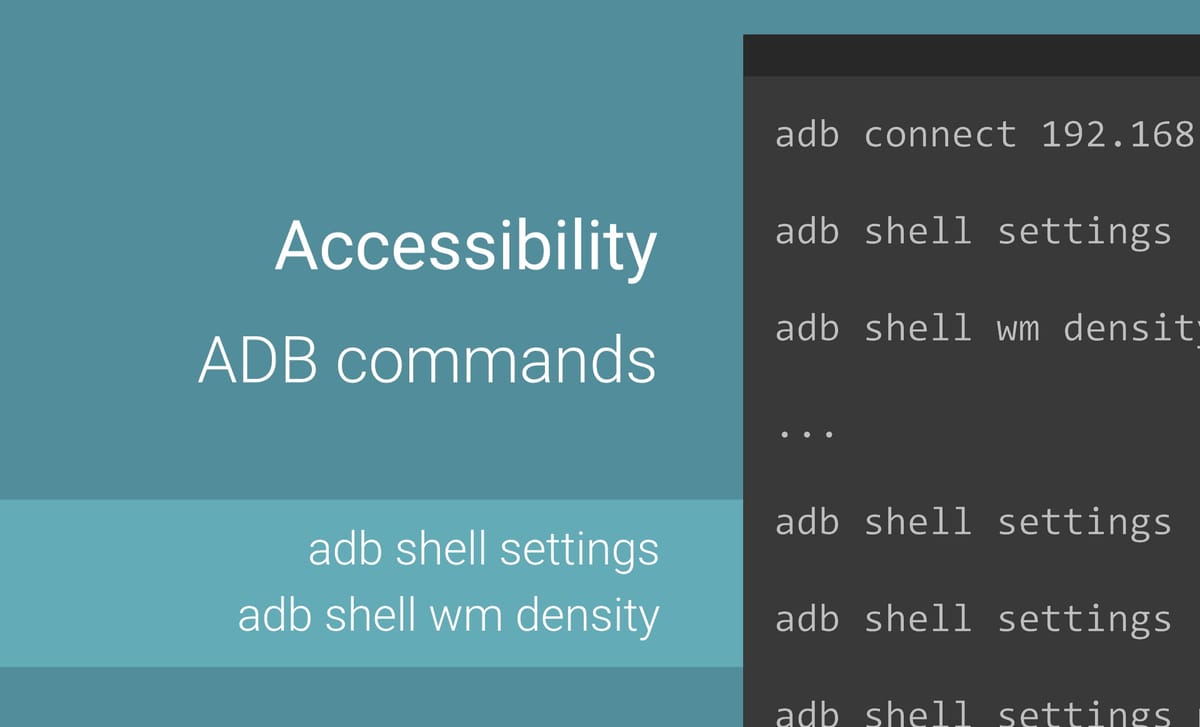
Task: Click the word ADB in the subtitle
Action: tap(260, 361)
